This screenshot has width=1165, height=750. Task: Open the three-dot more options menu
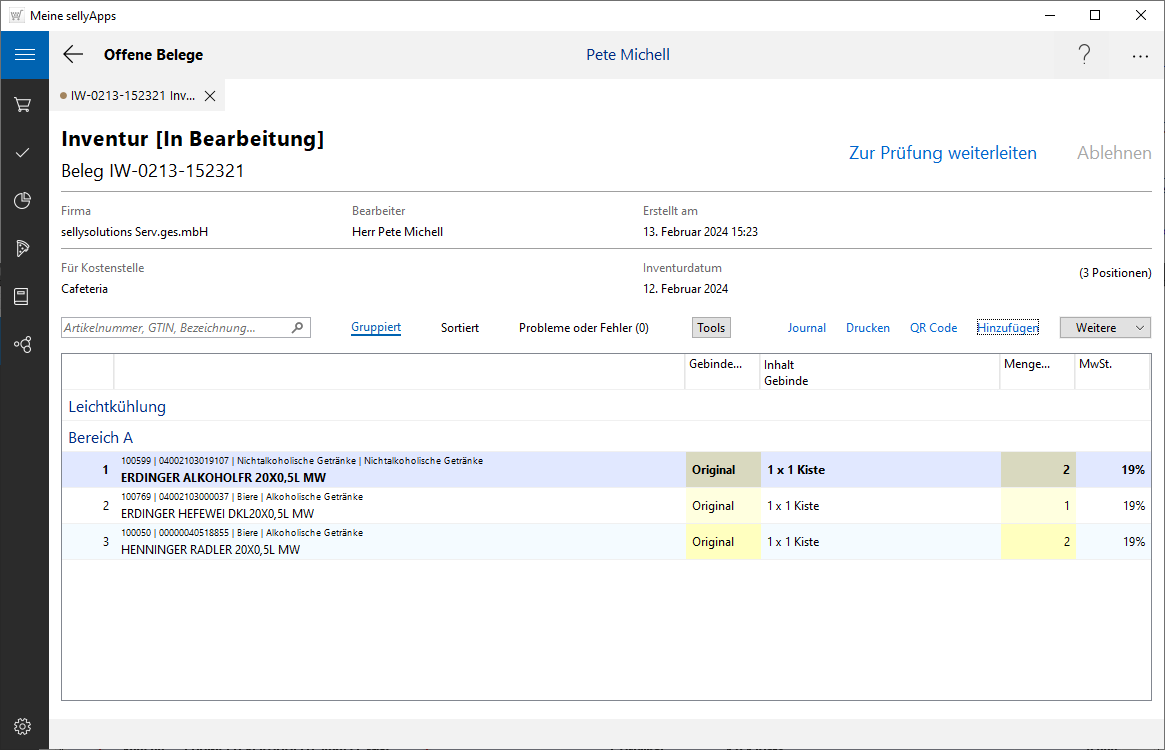point(1140,56)
